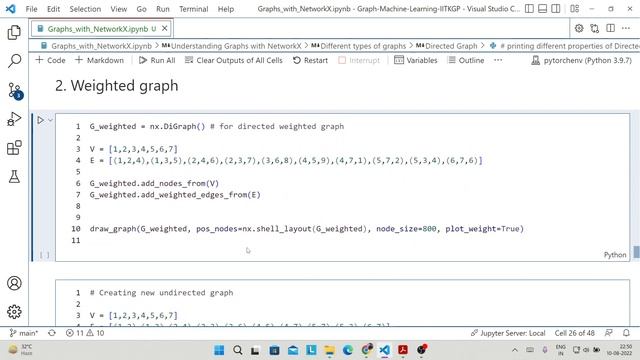
Task: Open the Testing flask view
Action: coord(14,176)
